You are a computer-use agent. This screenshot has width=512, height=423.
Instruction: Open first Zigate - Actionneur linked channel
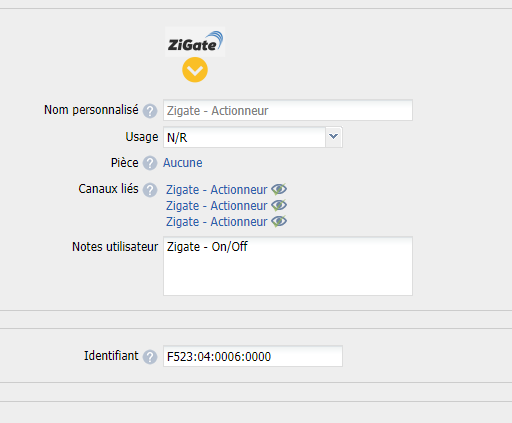point(217,190)
